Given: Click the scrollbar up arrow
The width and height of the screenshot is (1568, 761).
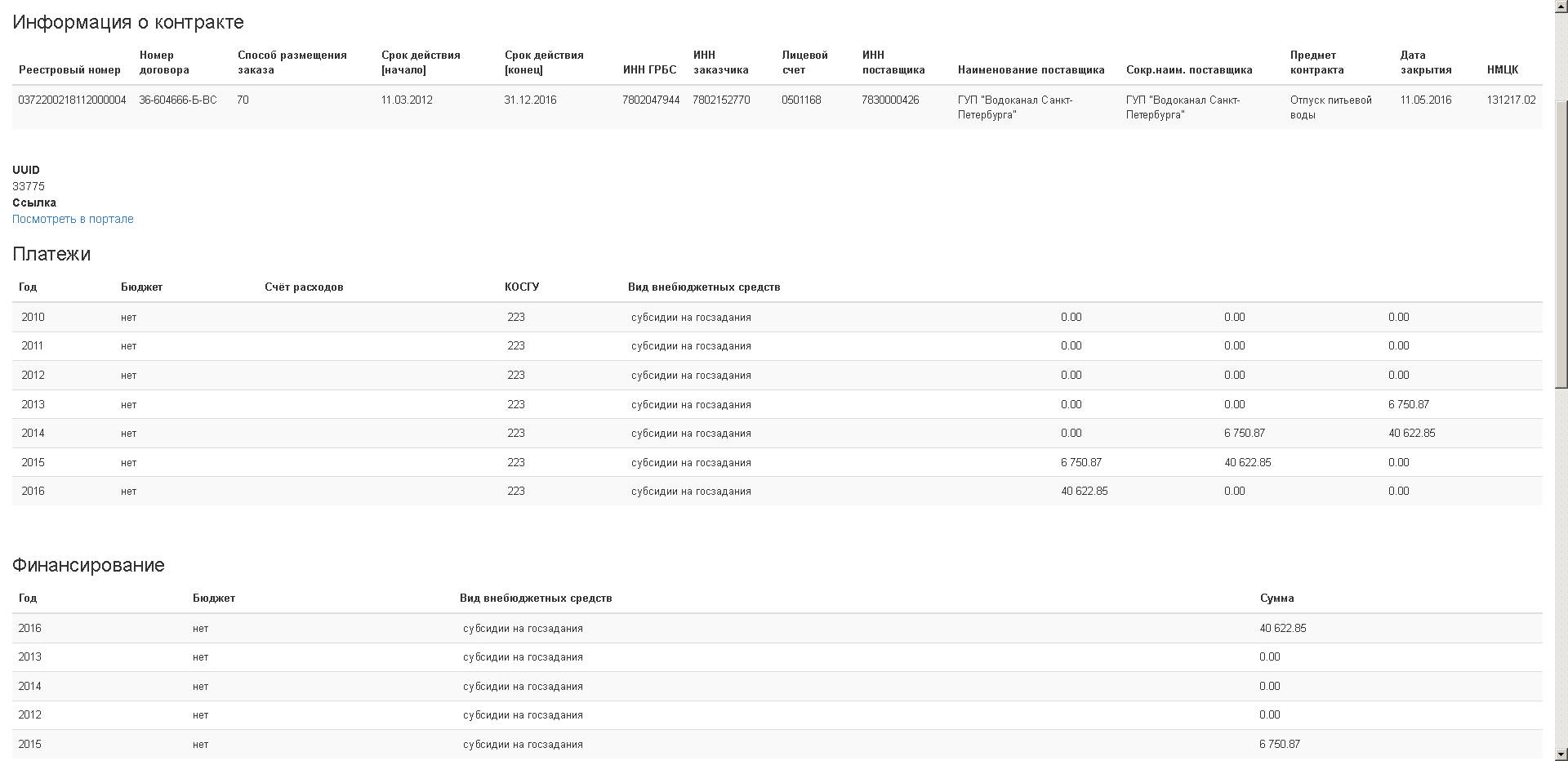Looking at the screenshot, I should 1561,7.
